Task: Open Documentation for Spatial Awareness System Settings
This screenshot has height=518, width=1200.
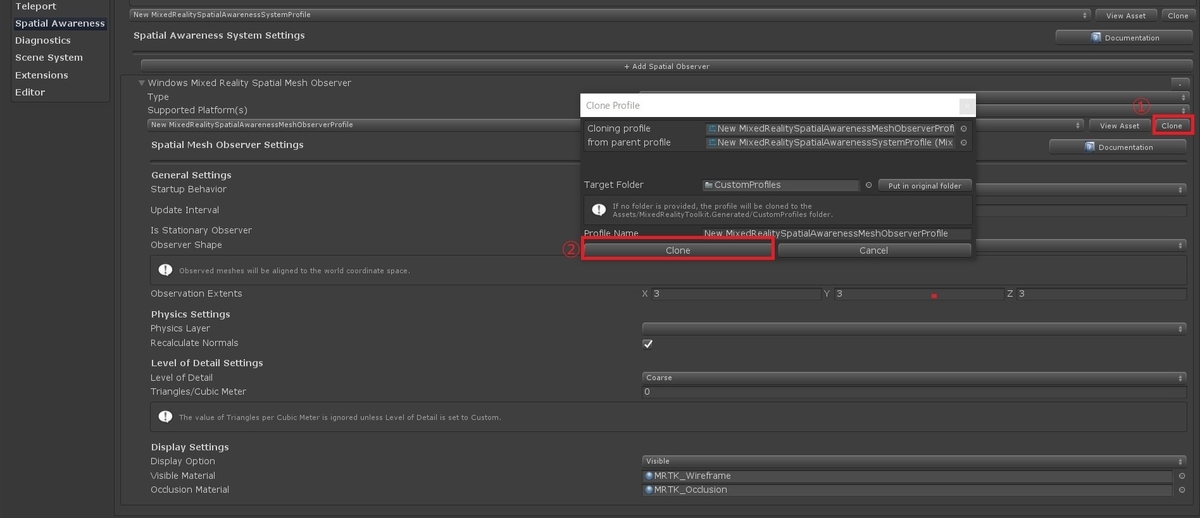Action: click(x=1123, y=37)
